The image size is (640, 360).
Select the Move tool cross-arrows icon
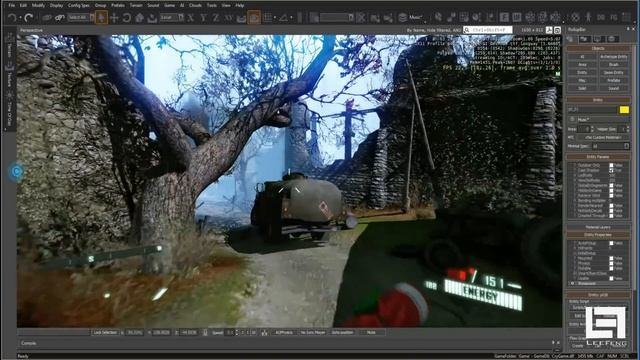click(x=114, y=18)
